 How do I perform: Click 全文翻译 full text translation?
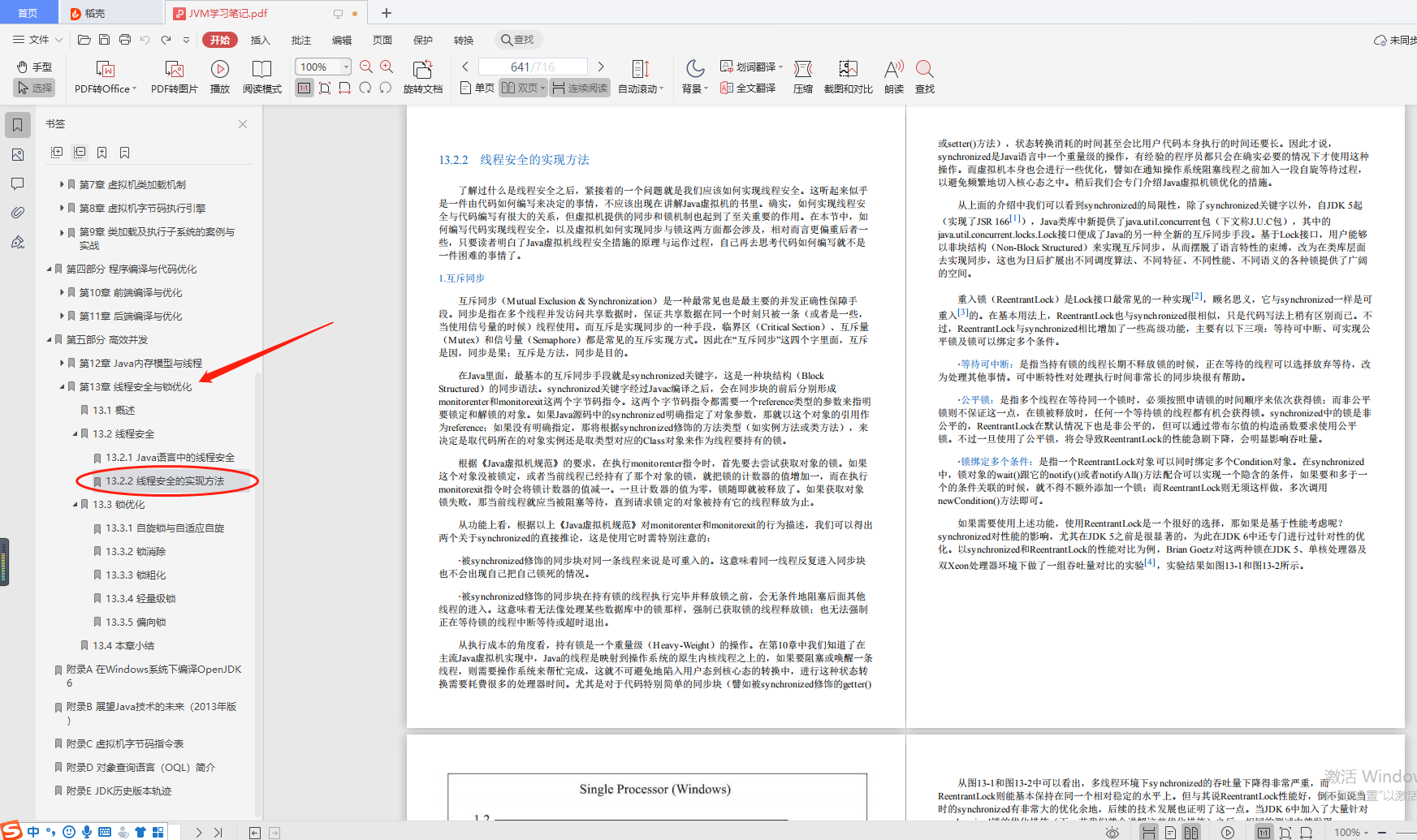pyautogui.click(x=748, y=88)
